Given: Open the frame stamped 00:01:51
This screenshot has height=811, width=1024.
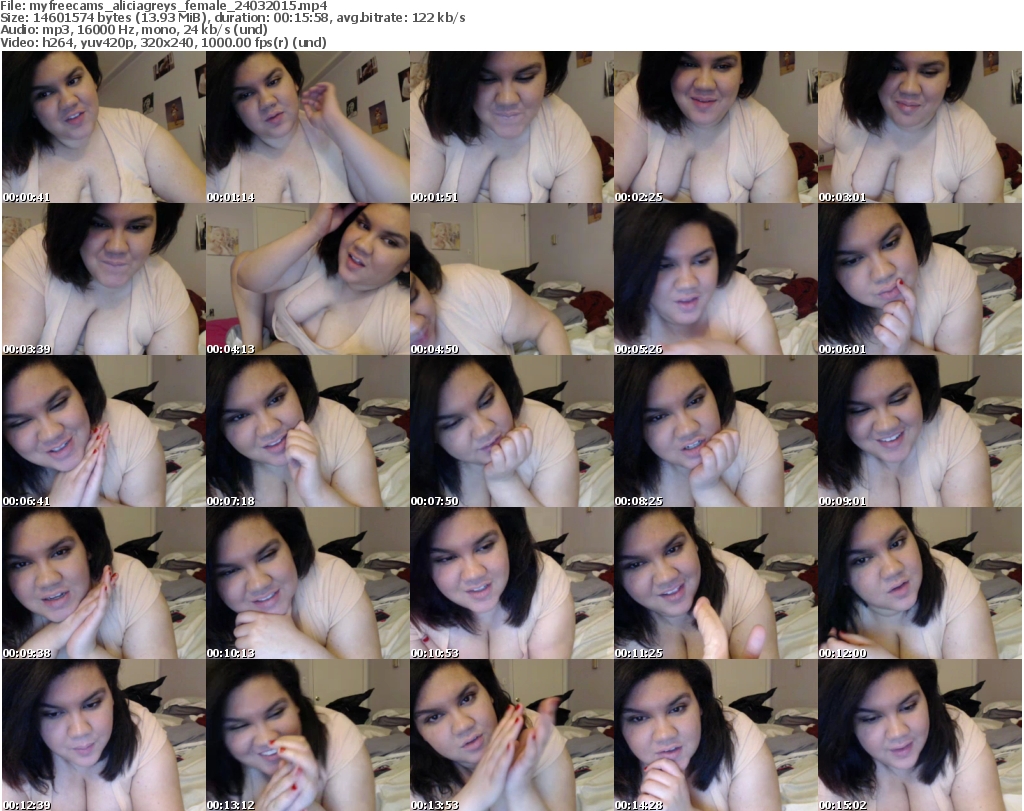Looking at the screenshot, I should pyautogui.click(x=511, y=127).
